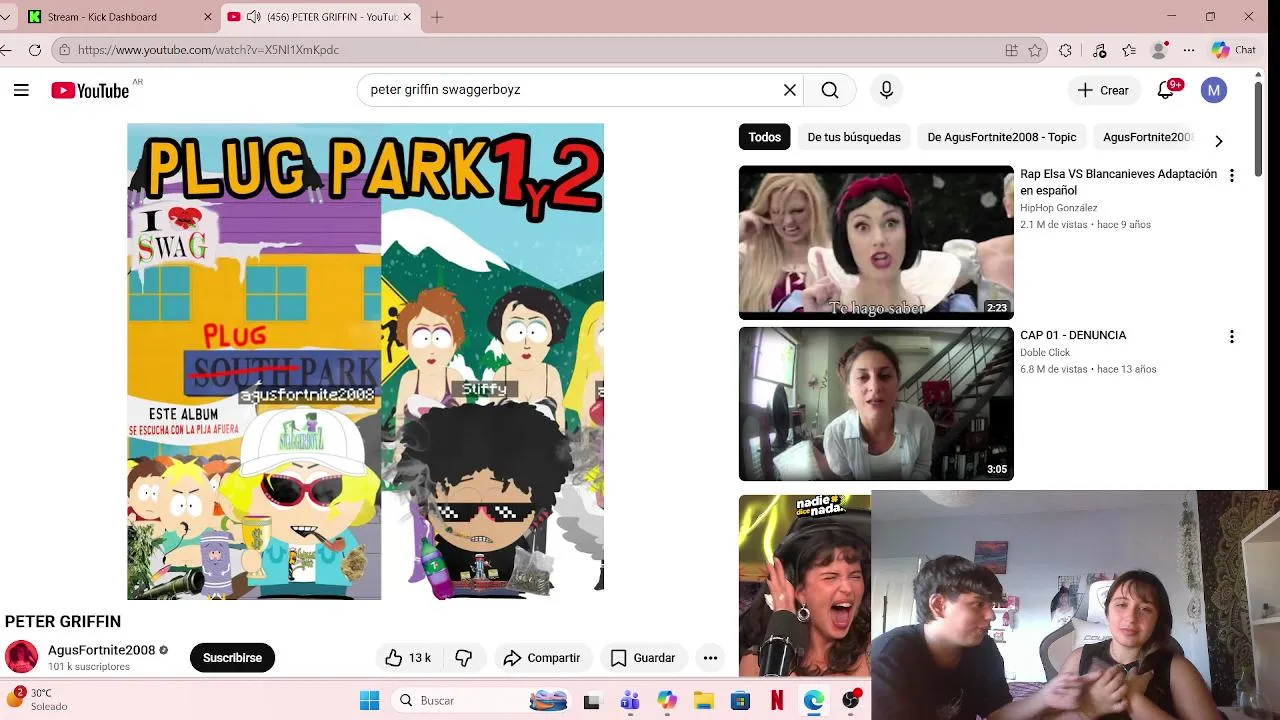Visit the Doble Click channel
This screenshot has width=1280, height=720.
click(1045, 352)
